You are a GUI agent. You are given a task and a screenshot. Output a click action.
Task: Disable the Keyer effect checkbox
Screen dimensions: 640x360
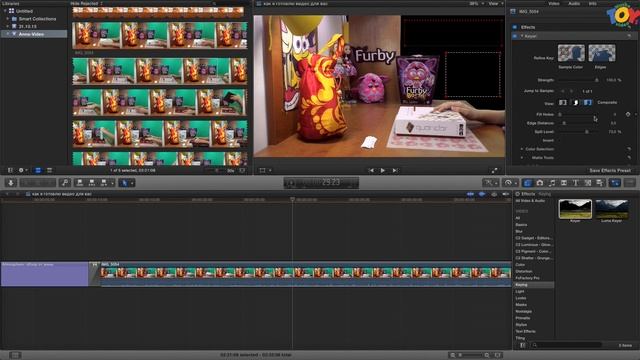coord(515,36)
